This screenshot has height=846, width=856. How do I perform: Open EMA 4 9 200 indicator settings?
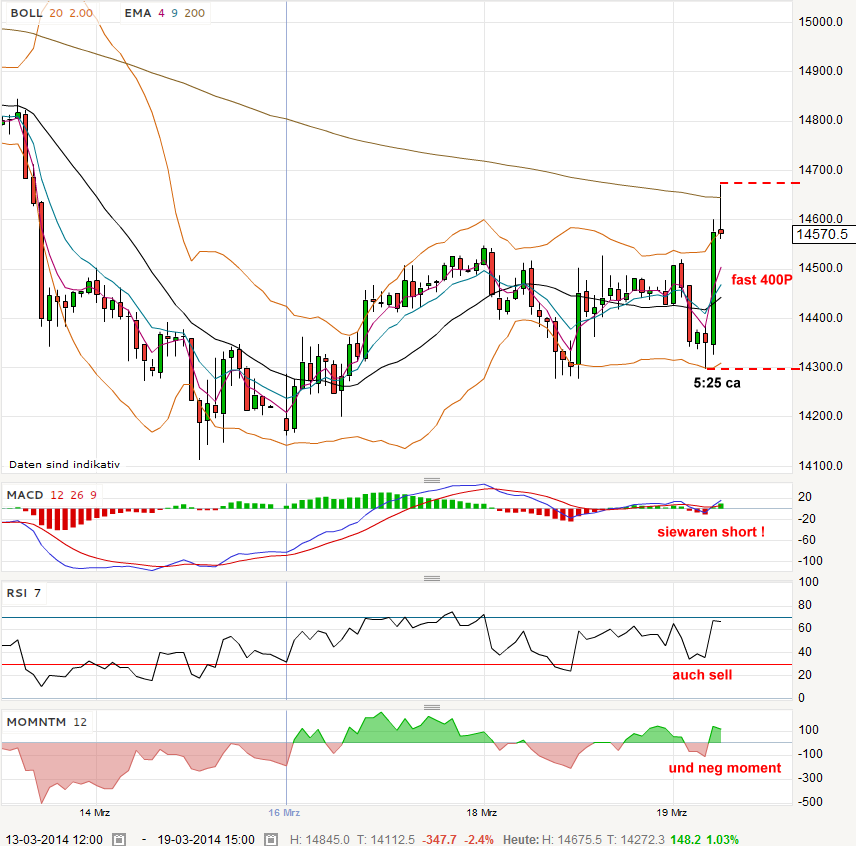165,13
